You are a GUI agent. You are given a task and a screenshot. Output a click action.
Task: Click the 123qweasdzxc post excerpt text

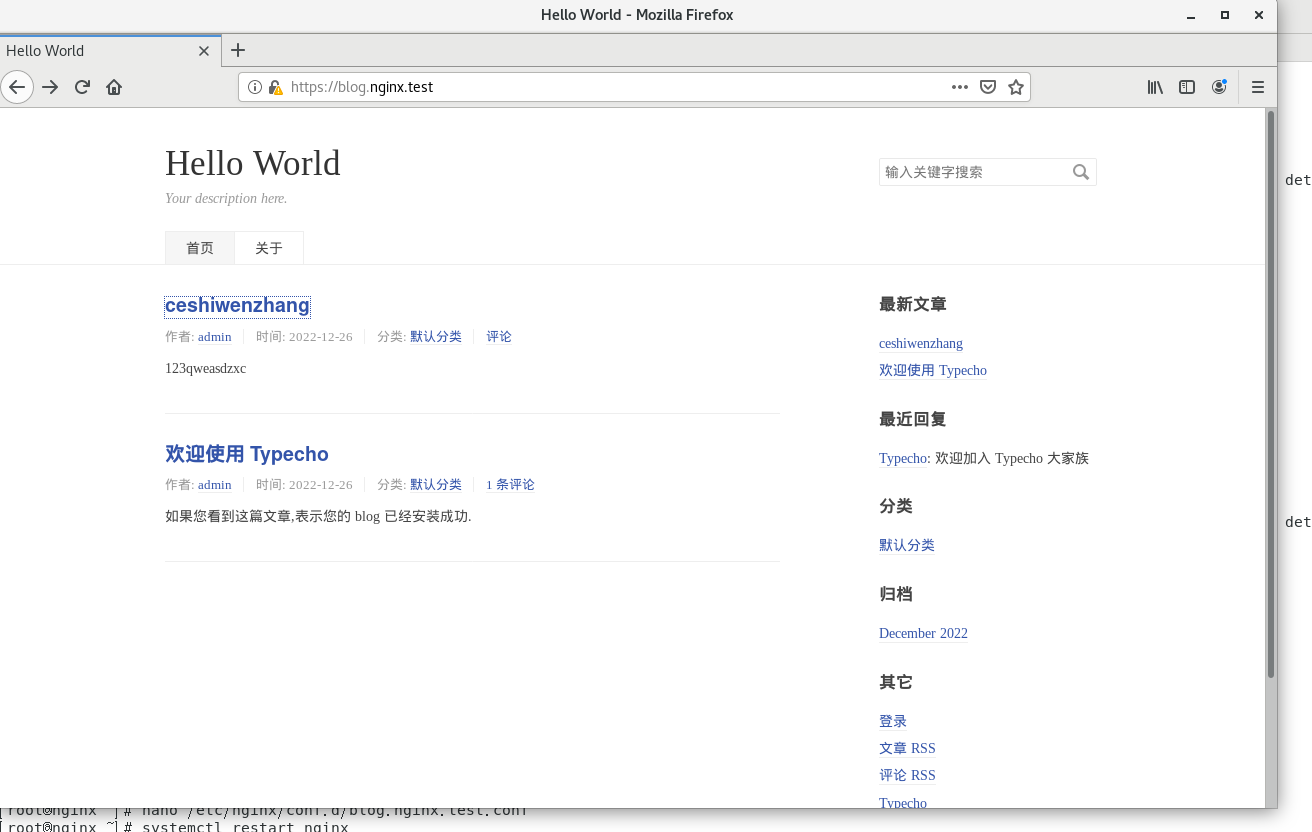[205, 369]
